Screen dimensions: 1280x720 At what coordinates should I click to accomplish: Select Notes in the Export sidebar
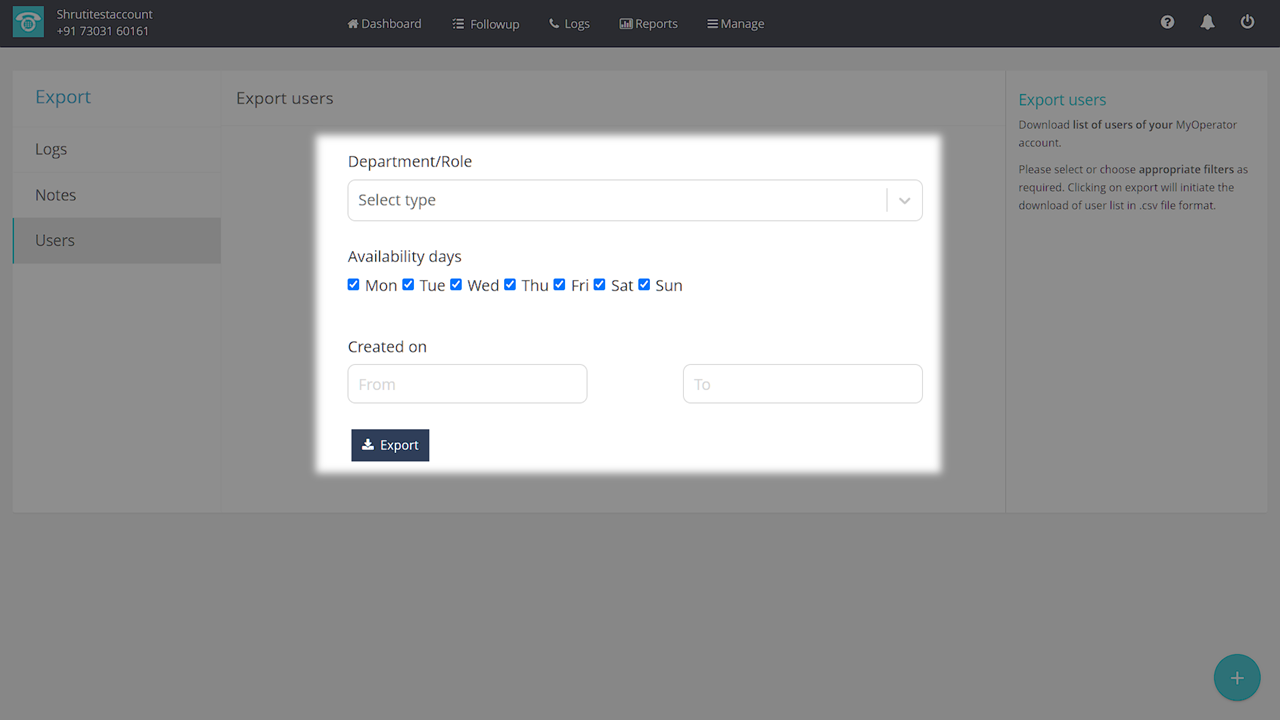click(56, 195)
